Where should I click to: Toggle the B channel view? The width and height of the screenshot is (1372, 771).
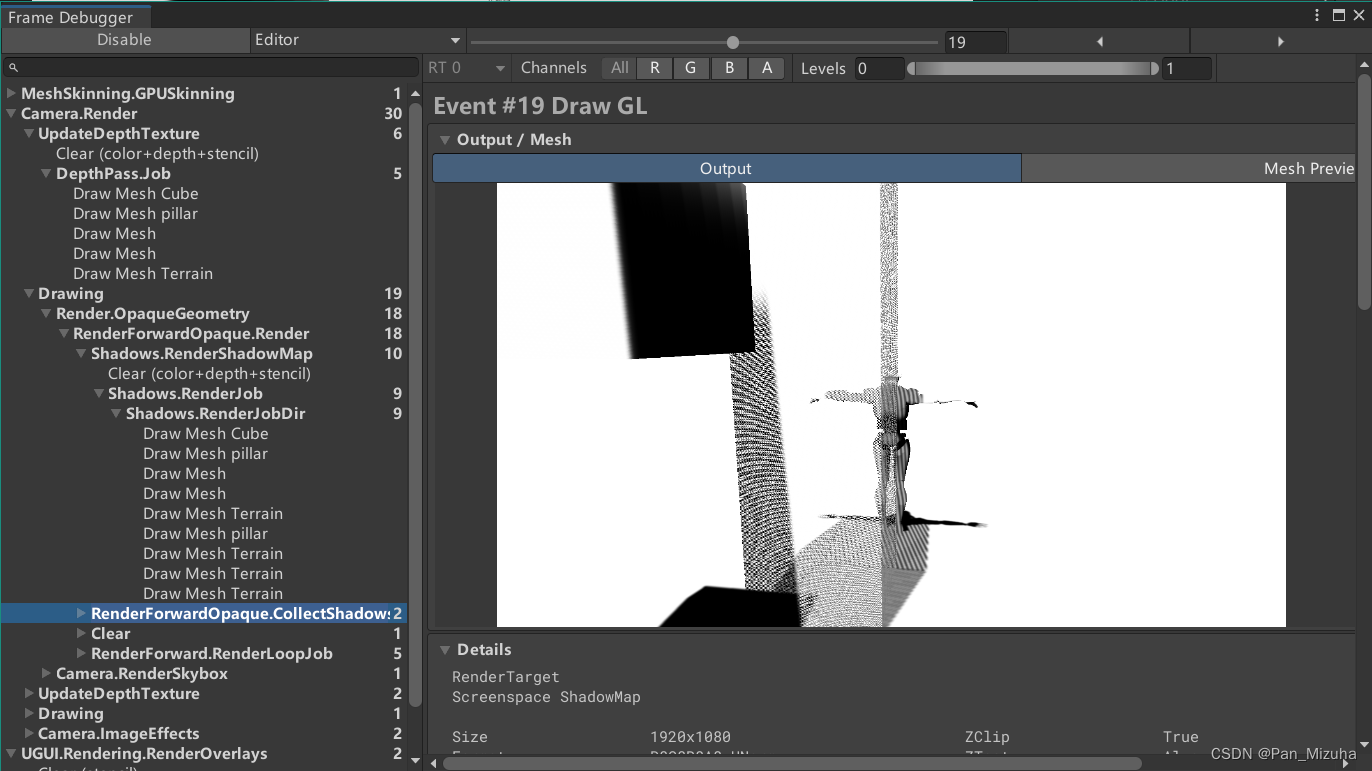[x=729, y=68]
